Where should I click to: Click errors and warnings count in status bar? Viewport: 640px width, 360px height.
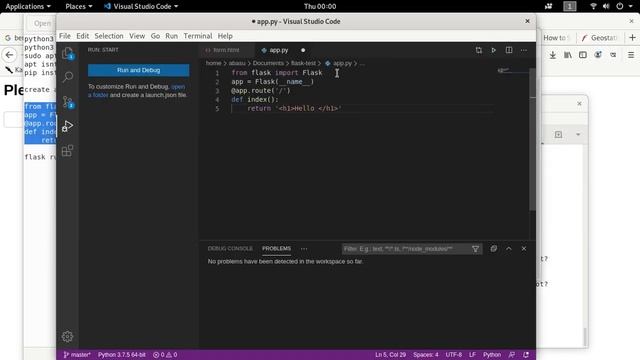point(165,355)
